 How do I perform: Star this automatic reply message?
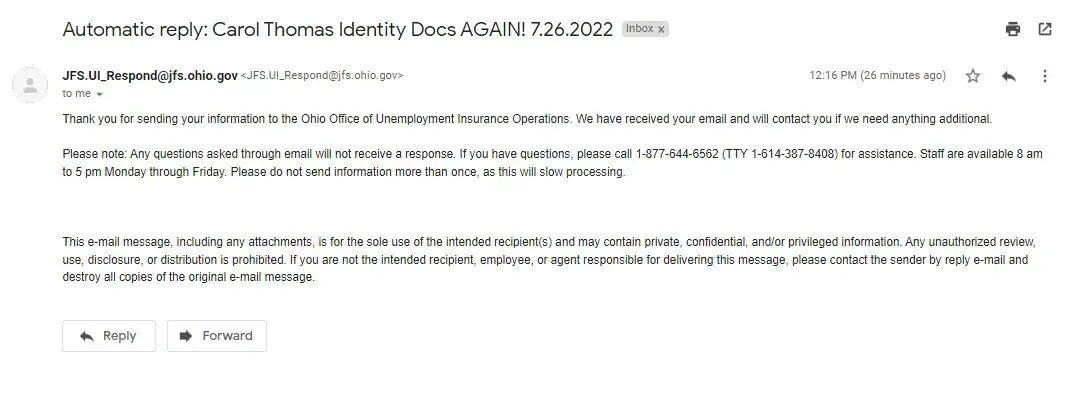point(973,76)
